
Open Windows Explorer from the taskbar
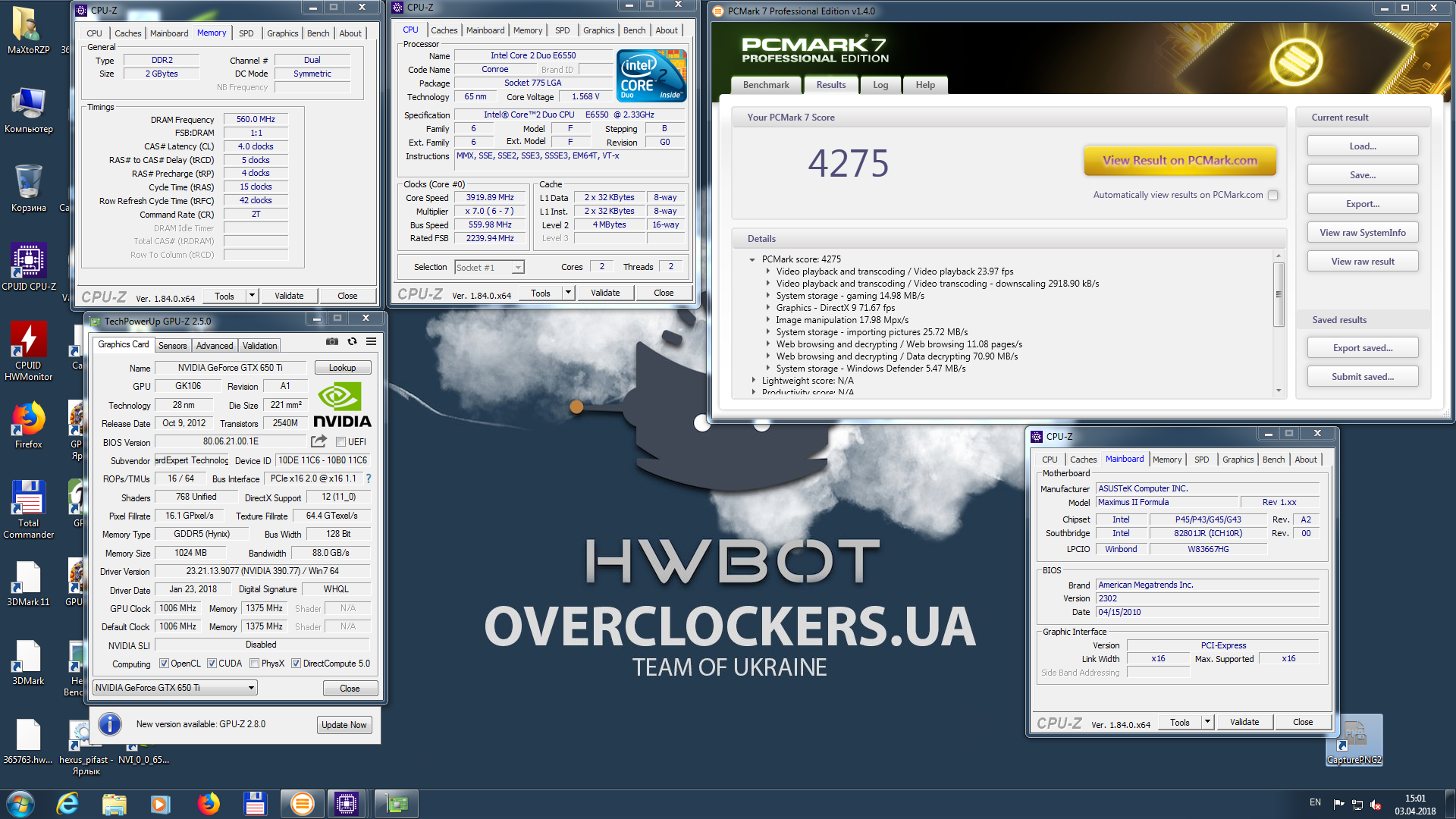(x=114, y=804)
